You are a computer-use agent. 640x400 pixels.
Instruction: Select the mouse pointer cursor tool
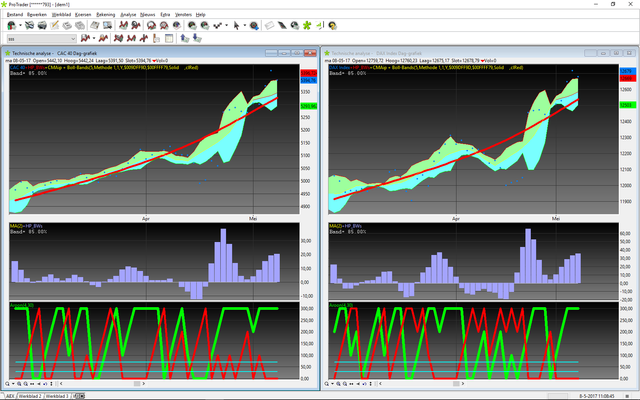[236, 26]
